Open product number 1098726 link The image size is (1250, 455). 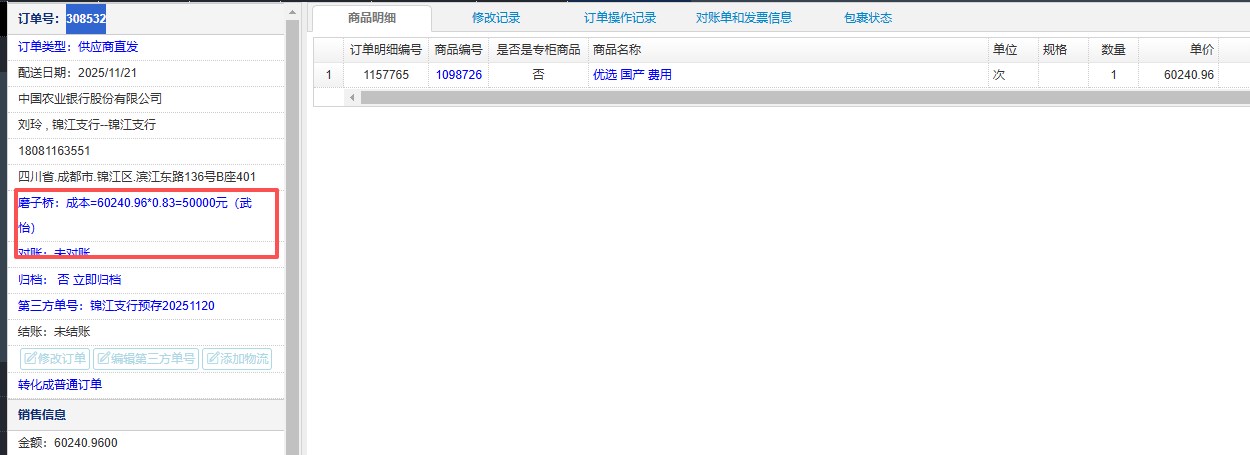click(458, 75)
